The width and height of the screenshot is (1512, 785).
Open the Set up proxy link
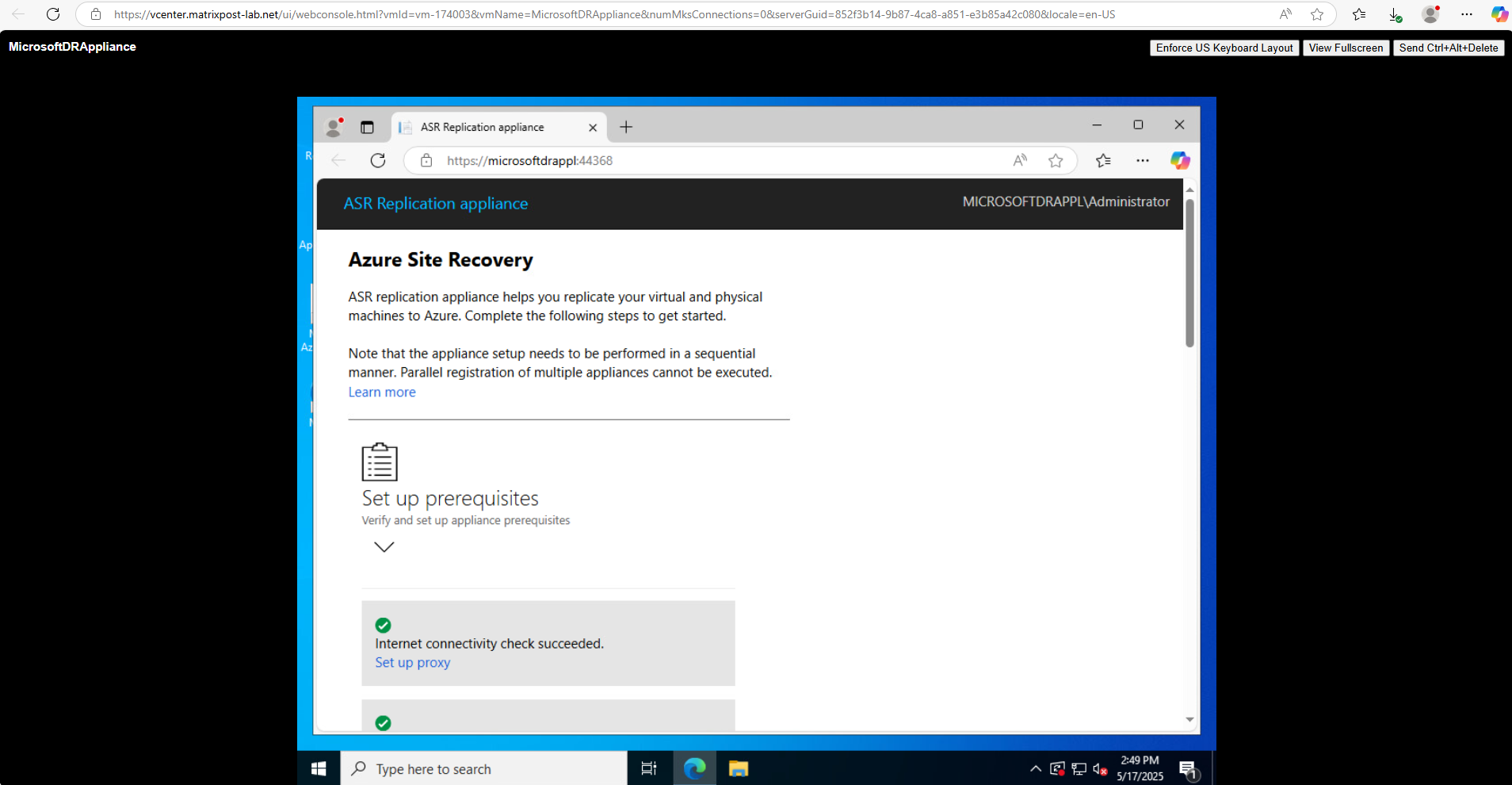coord(413,663)
